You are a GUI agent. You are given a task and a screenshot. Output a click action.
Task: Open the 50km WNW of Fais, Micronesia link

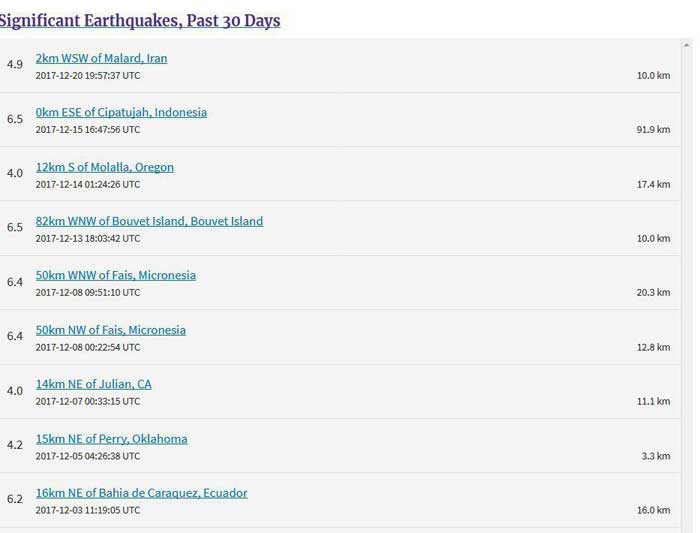click(116, 275)
